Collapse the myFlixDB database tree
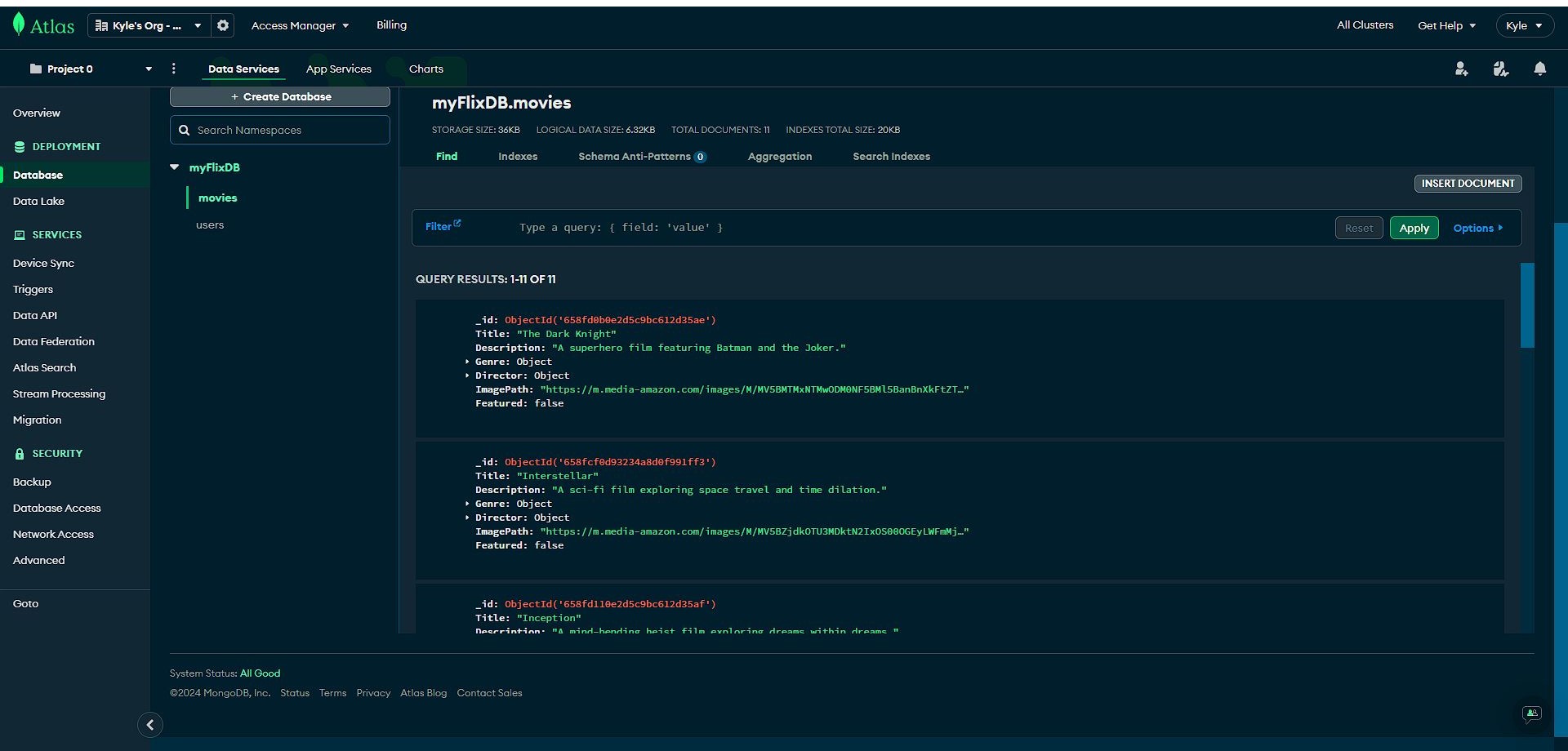Viewport: 1568px width, 751px height. pos(174,167)
